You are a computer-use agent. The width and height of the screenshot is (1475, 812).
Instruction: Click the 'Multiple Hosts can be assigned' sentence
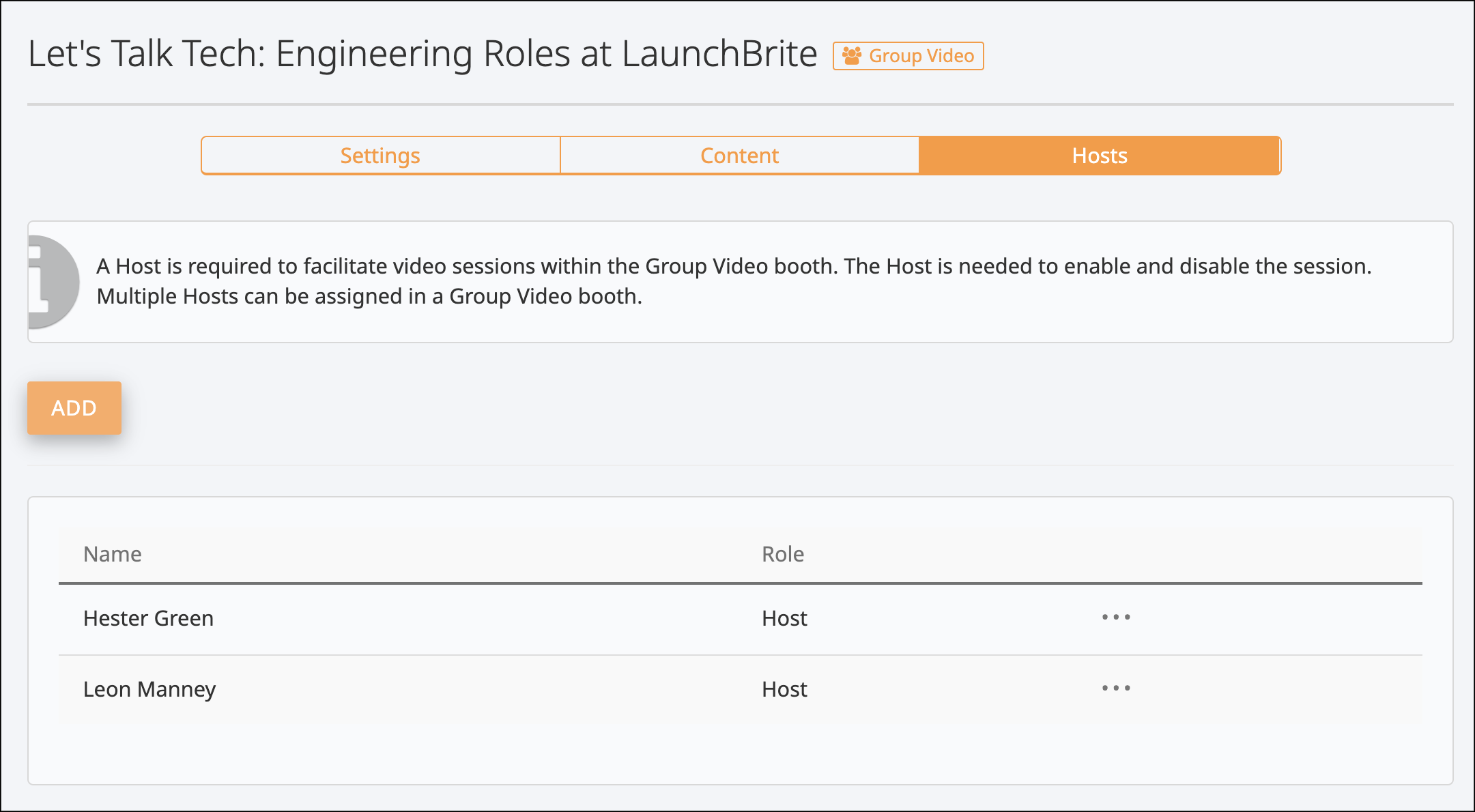click(x=369, y=297)
